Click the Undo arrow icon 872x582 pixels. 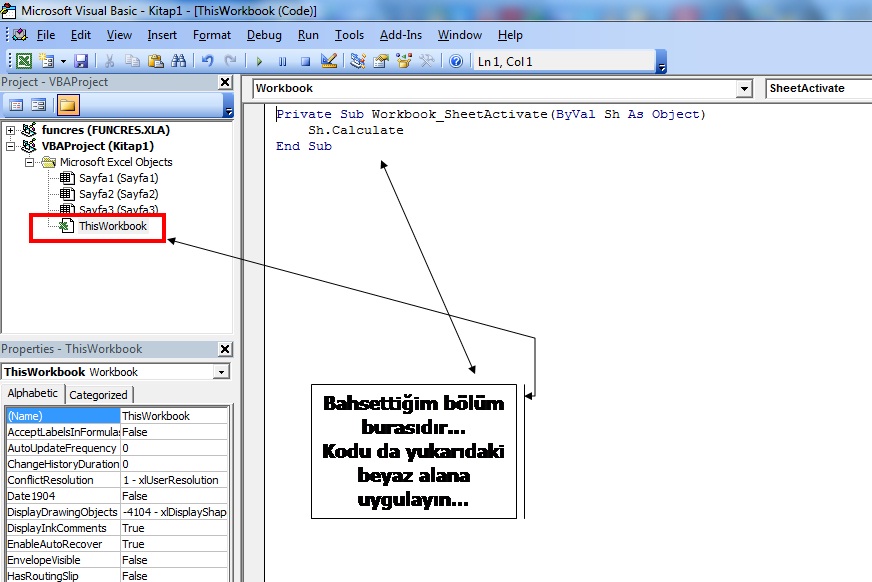pos(207,61)
